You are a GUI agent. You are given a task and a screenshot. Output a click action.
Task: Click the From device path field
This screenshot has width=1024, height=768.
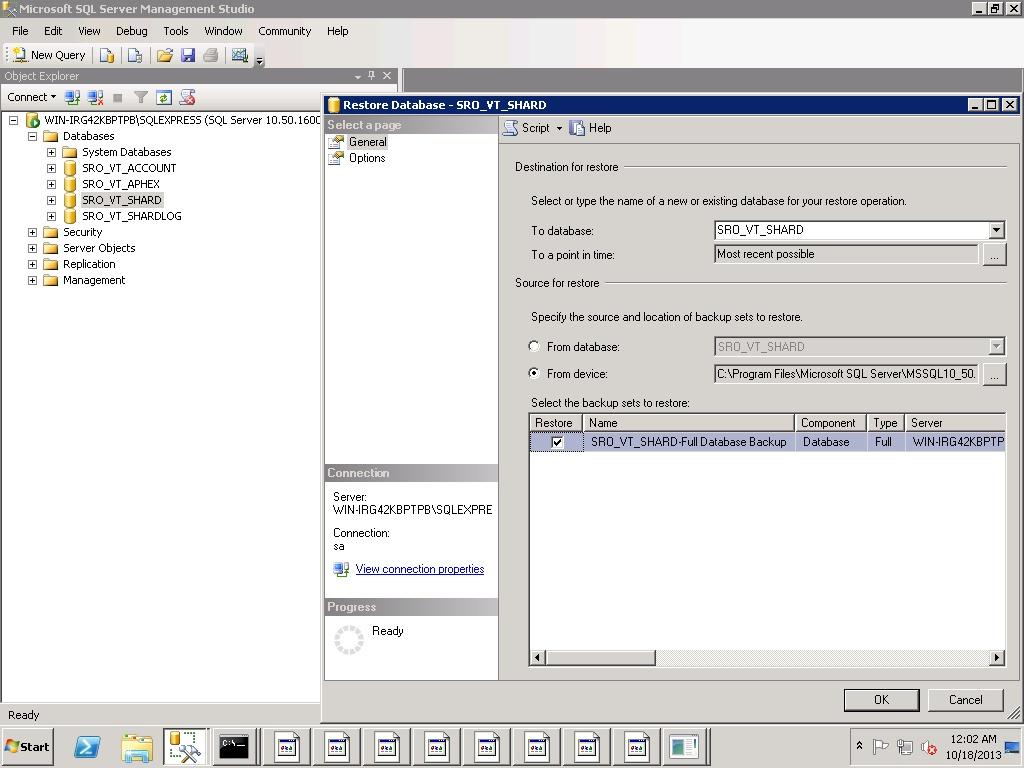pos(846,374)
